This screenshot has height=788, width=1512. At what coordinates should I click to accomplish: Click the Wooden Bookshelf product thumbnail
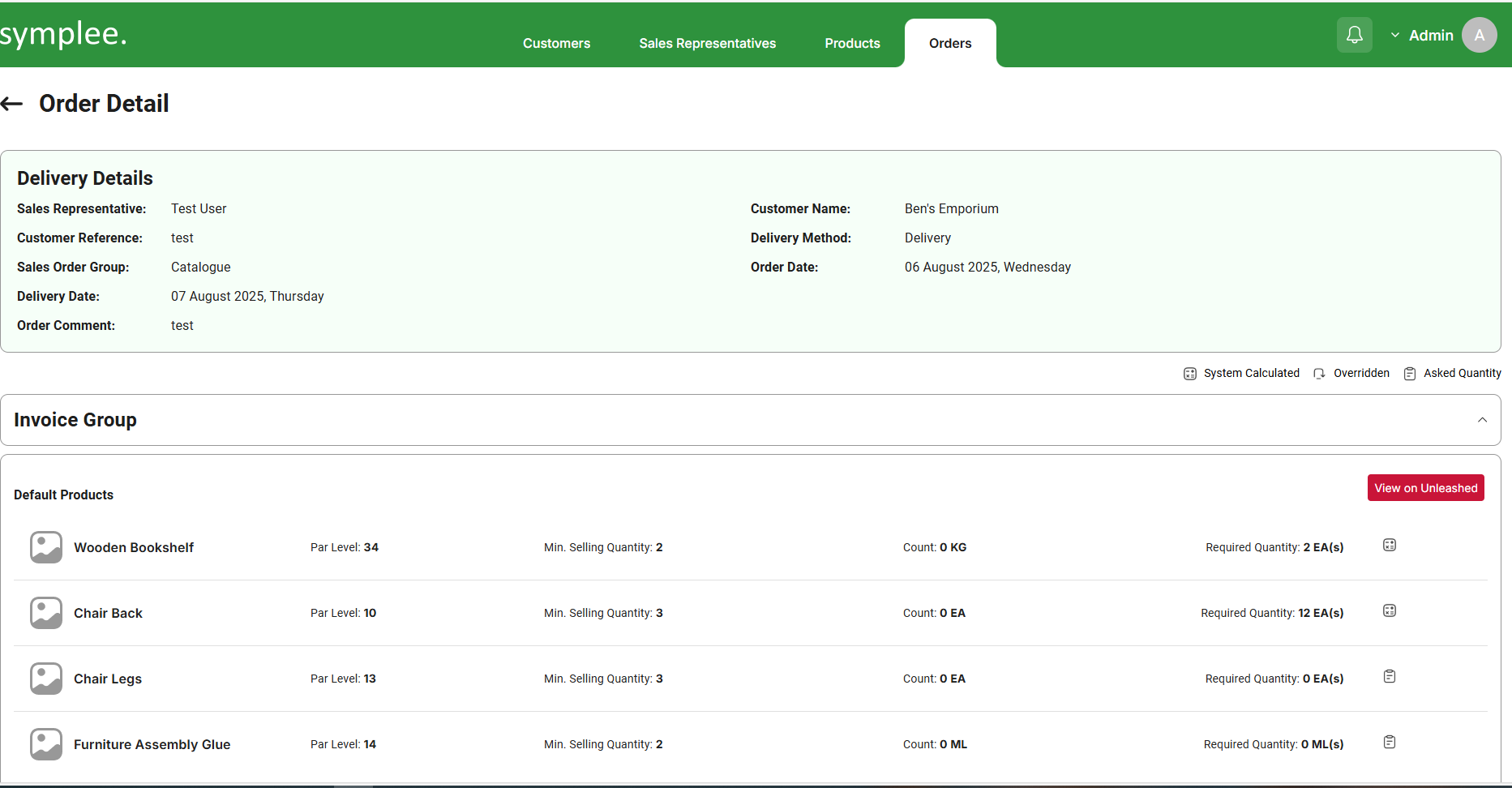click(x=46, y=547)
